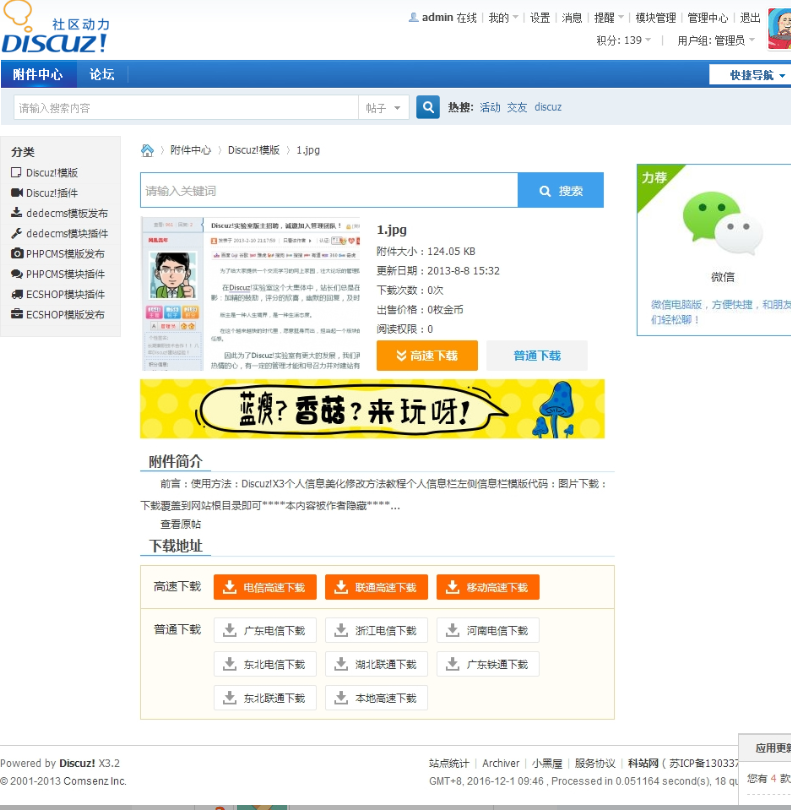The image size is (791, 810).
Task: Open 模块管理 in top menu
Action: [656, 18]
